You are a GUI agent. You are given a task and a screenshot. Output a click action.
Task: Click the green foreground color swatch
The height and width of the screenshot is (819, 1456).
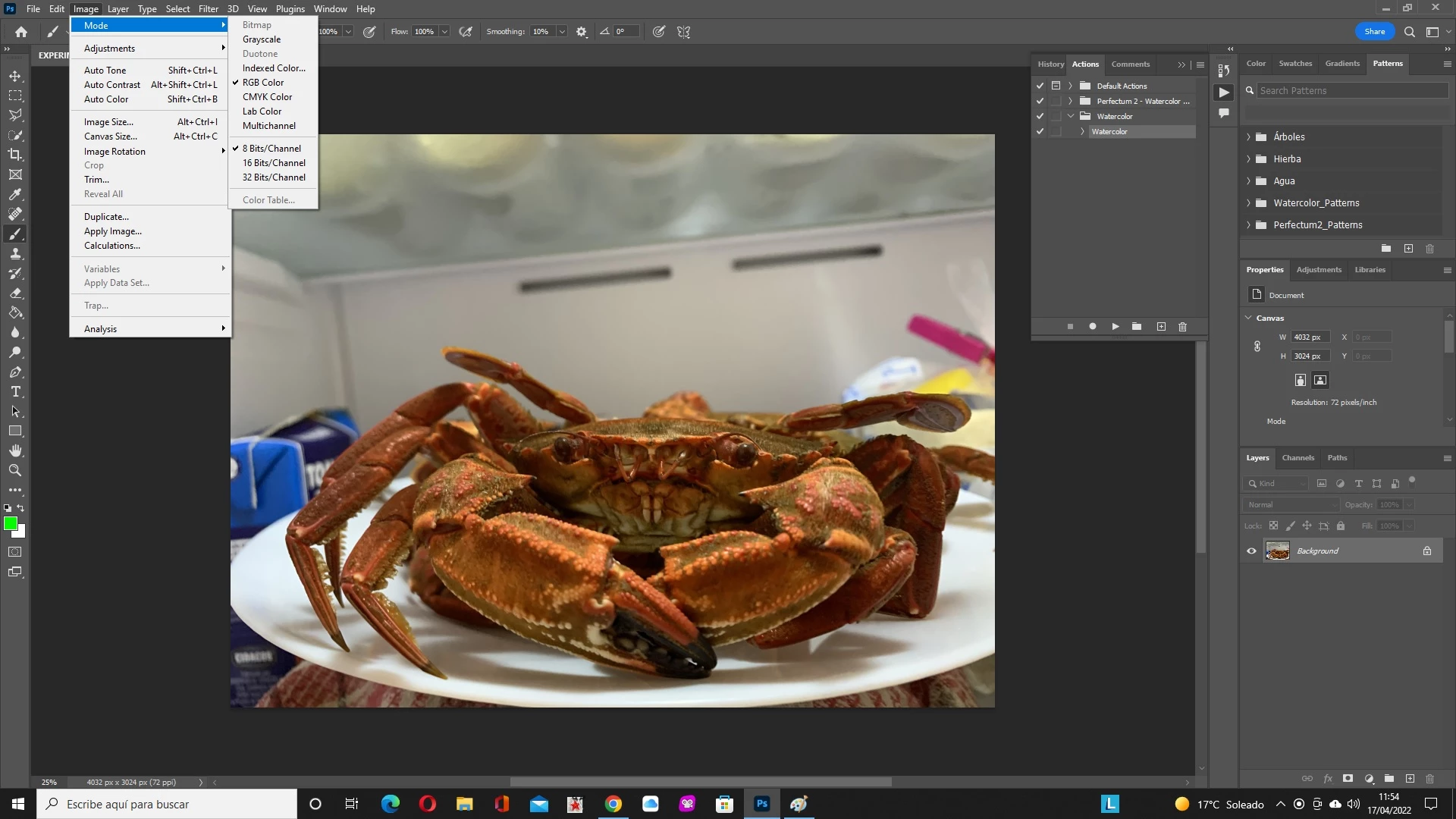pos(10,523)
